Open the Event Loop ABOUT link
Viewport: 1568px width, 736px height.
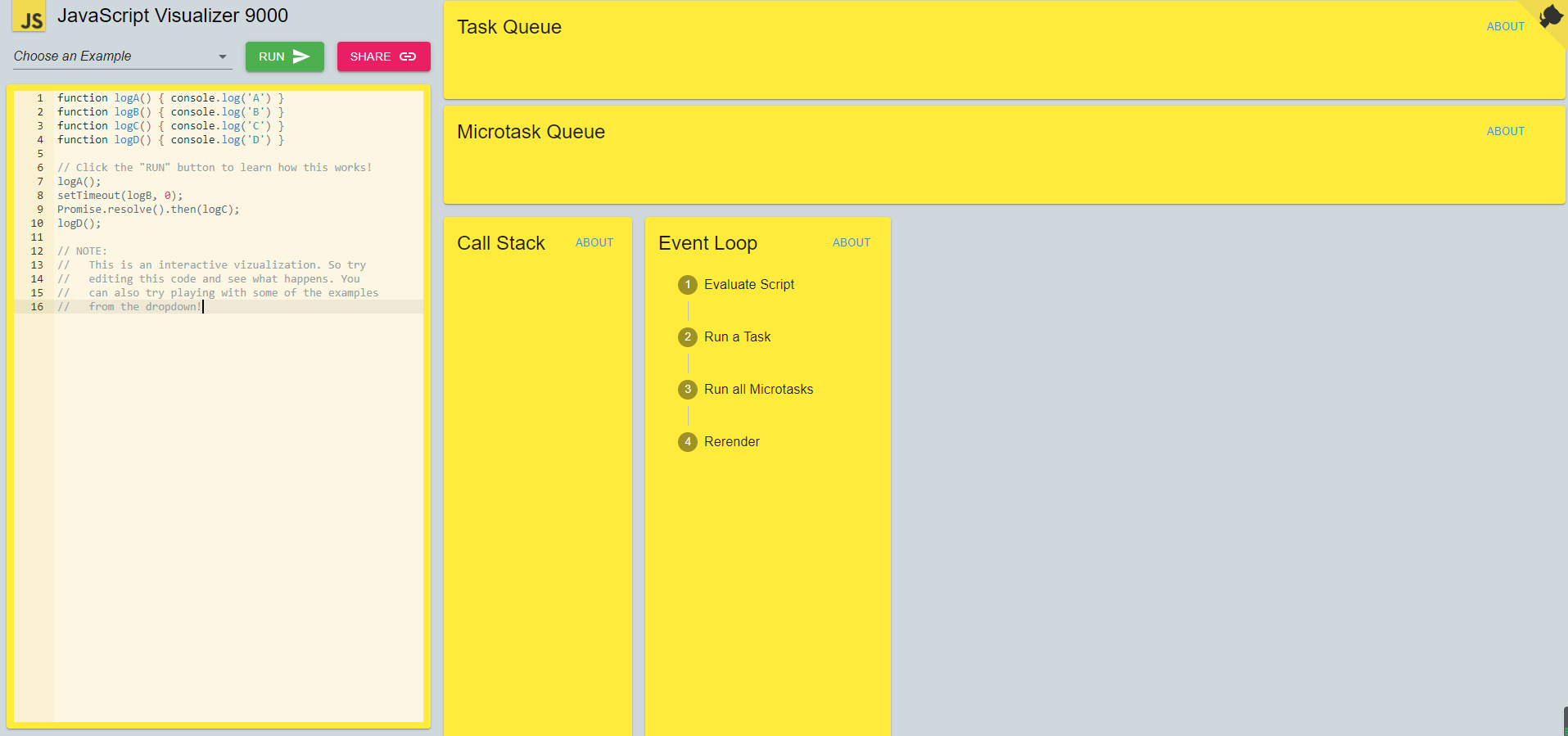click(852, 243)
